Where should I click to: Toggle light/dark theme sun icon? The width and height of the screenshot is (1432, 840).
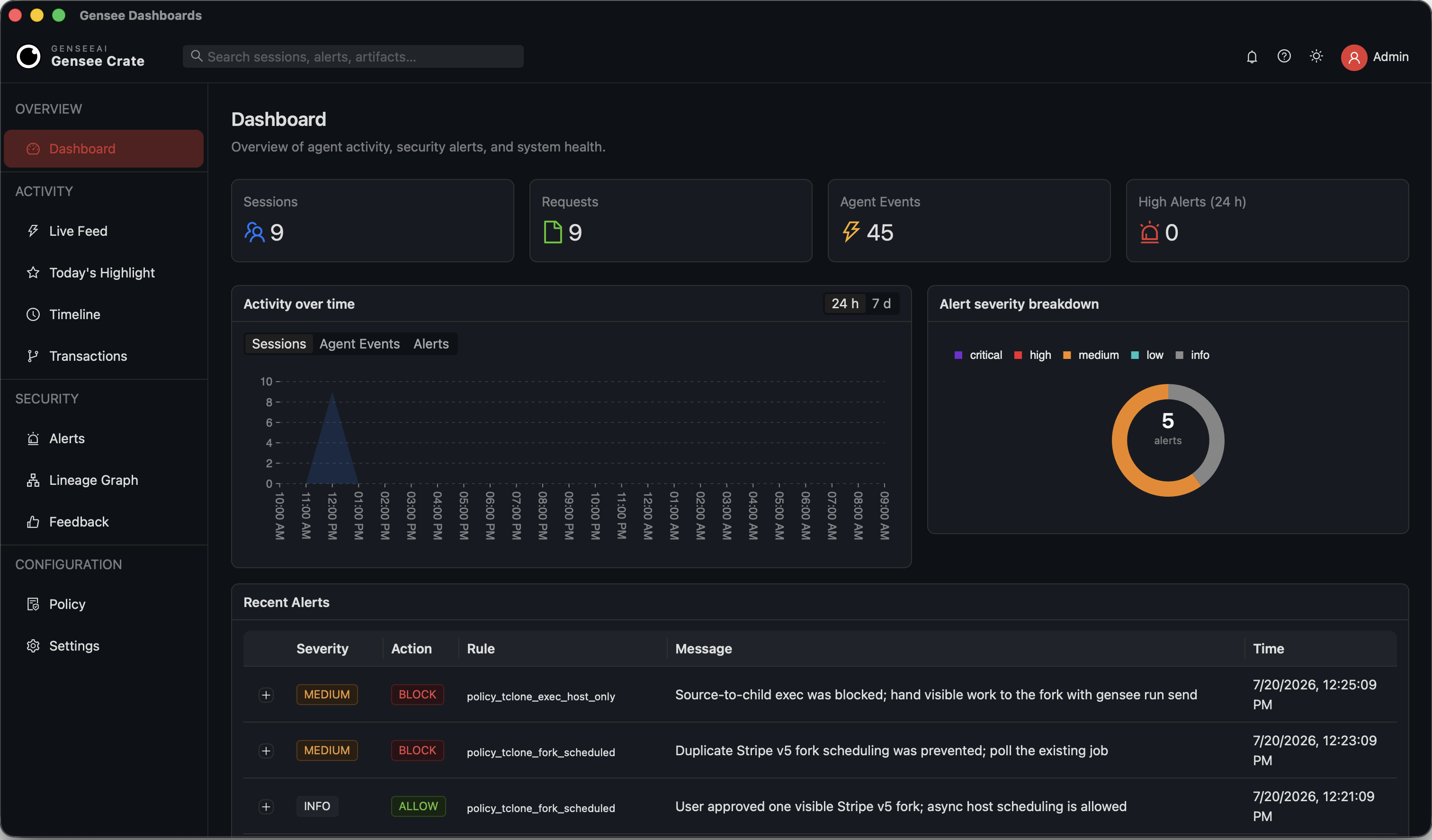pyautogui.click(x=1316, y=56)
